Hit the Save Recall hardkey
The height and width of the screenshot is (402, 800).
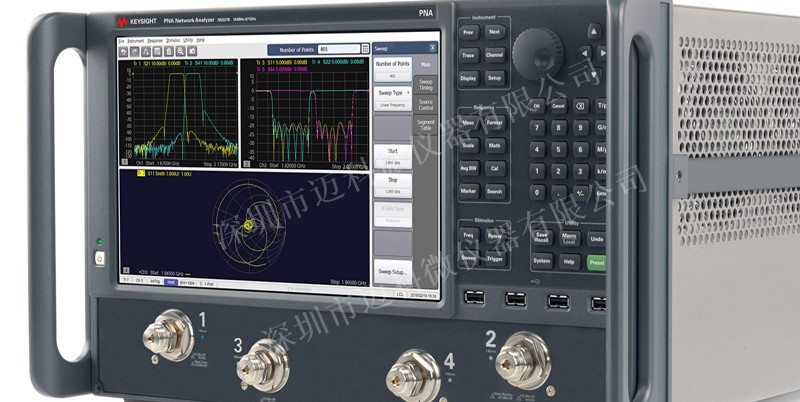click(542, 238)
